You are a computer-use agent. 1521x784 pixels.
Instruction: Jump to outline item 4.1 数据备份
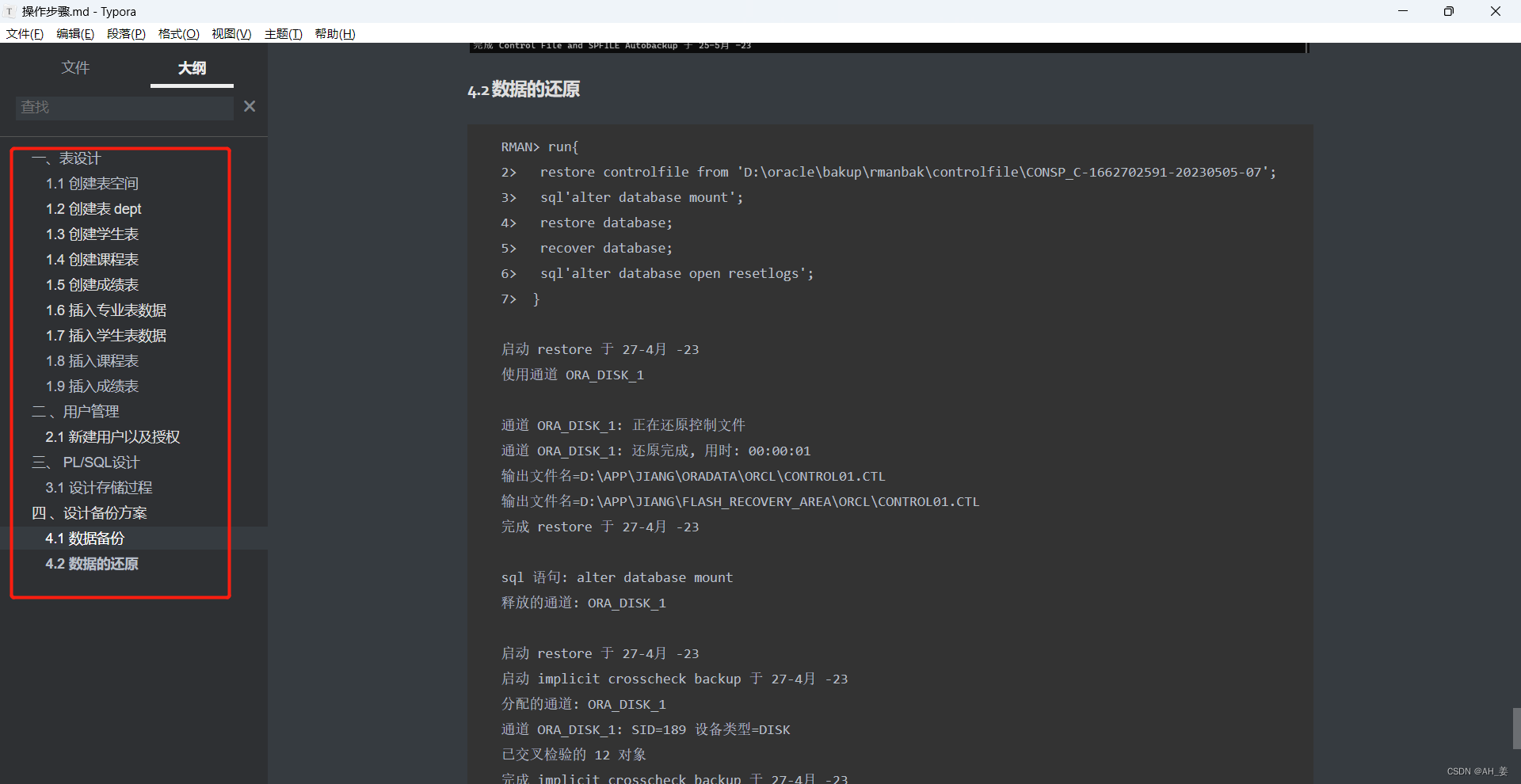tap(85, 539)
